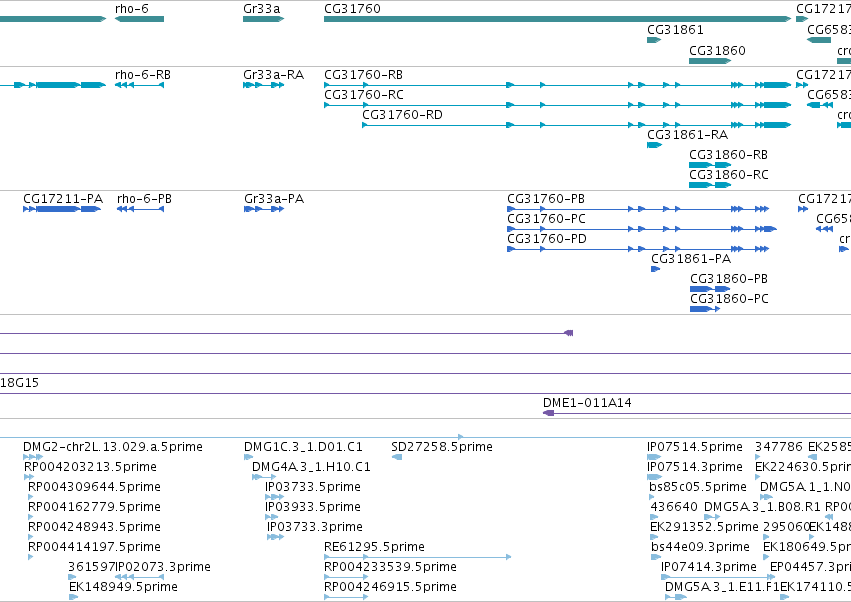The width and height of the screenshot is (851, 602).
Task: Click the CG31861 gene label
Action: pyautogui.click(x=675, y=29)
